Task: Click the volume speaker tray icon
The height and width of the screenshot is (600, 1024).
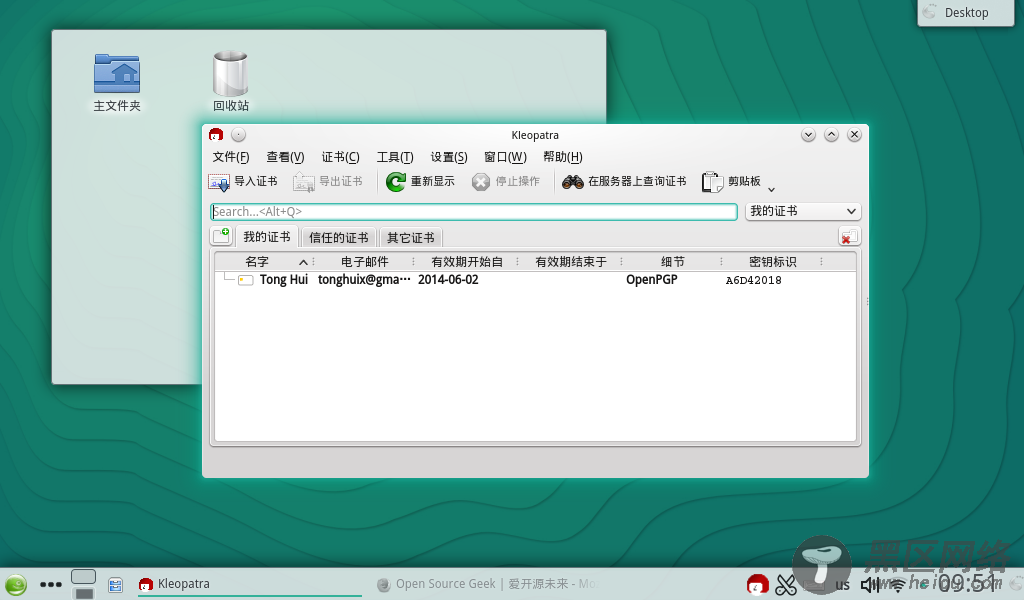Action: click(870, 585)
